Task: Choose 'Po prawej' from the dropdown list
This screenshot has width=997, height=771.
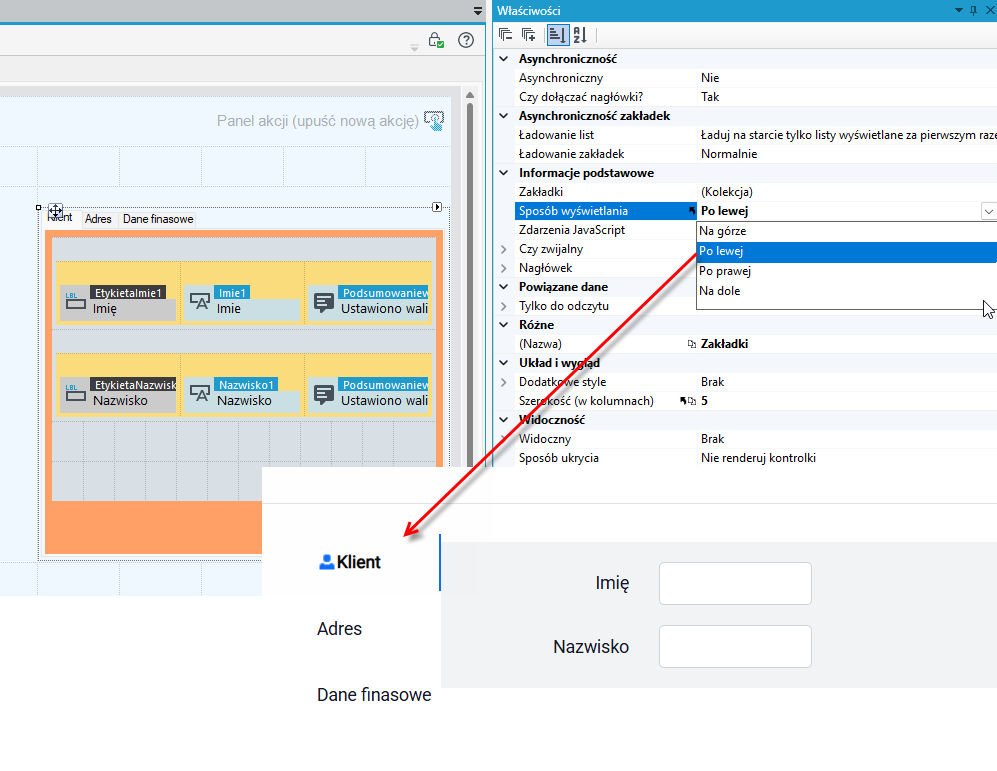Action: click(846, 271)
